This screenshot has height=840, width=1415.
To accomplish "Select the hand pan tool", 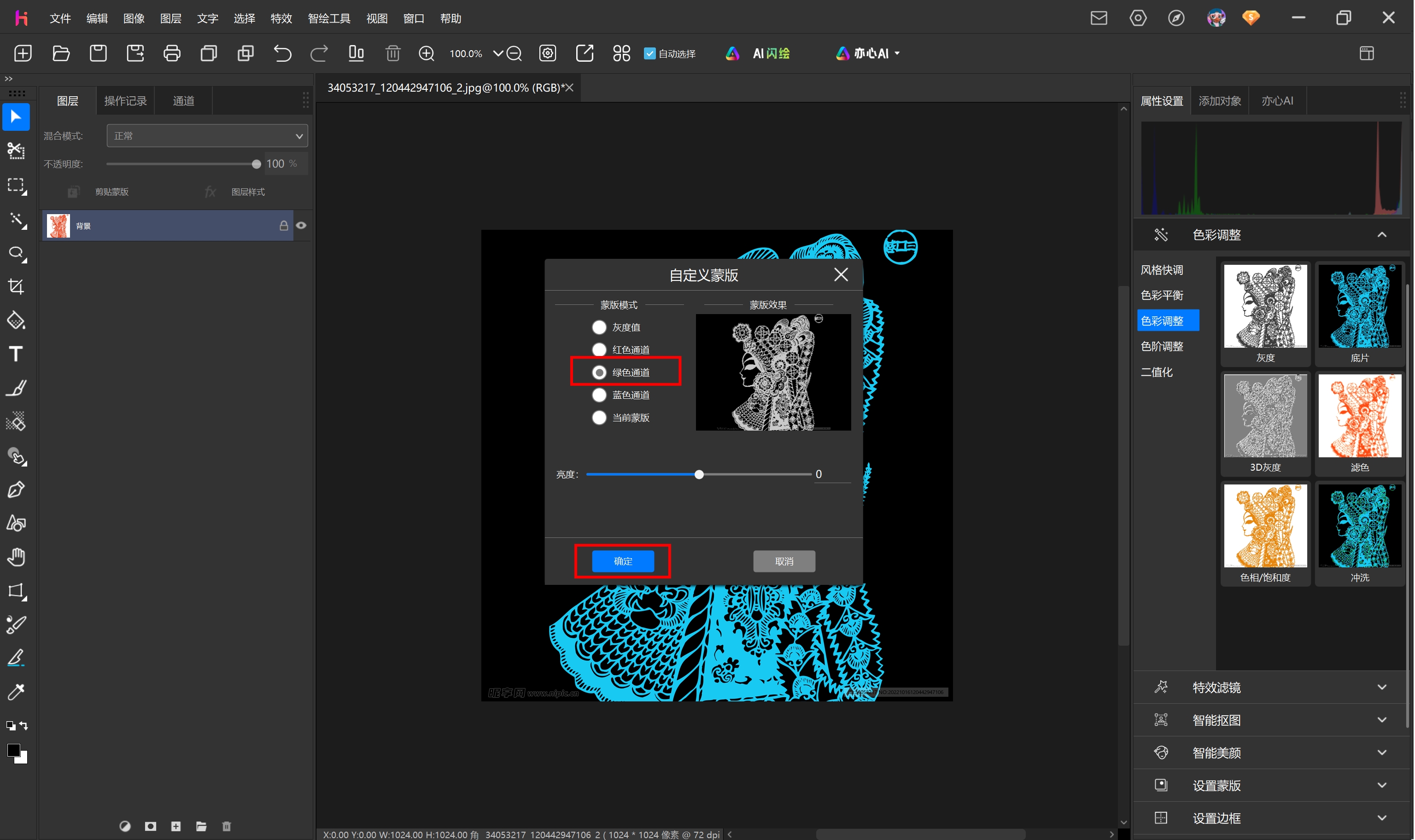I will coord(16,557).
